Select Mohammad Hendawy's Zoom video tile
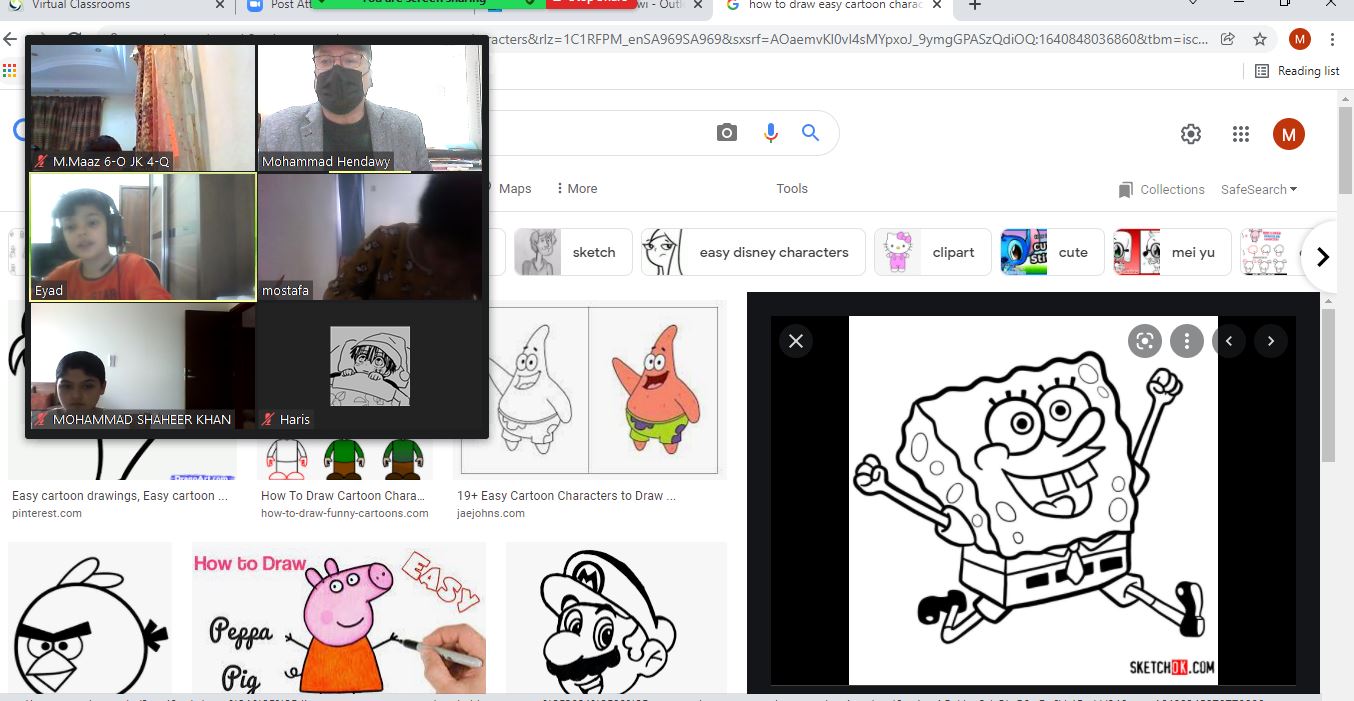This screenshot has height=701, width=1354. click(370, 107)
